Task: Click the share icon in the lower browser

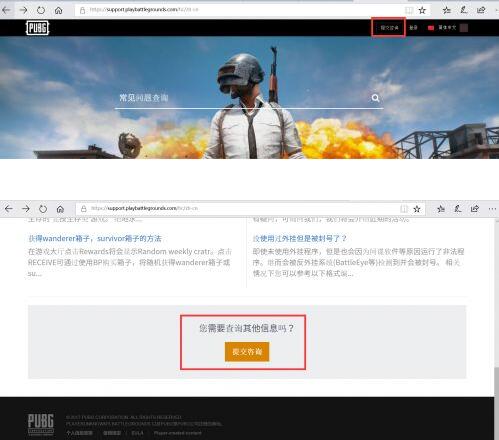Action: (x=475, y=209)
